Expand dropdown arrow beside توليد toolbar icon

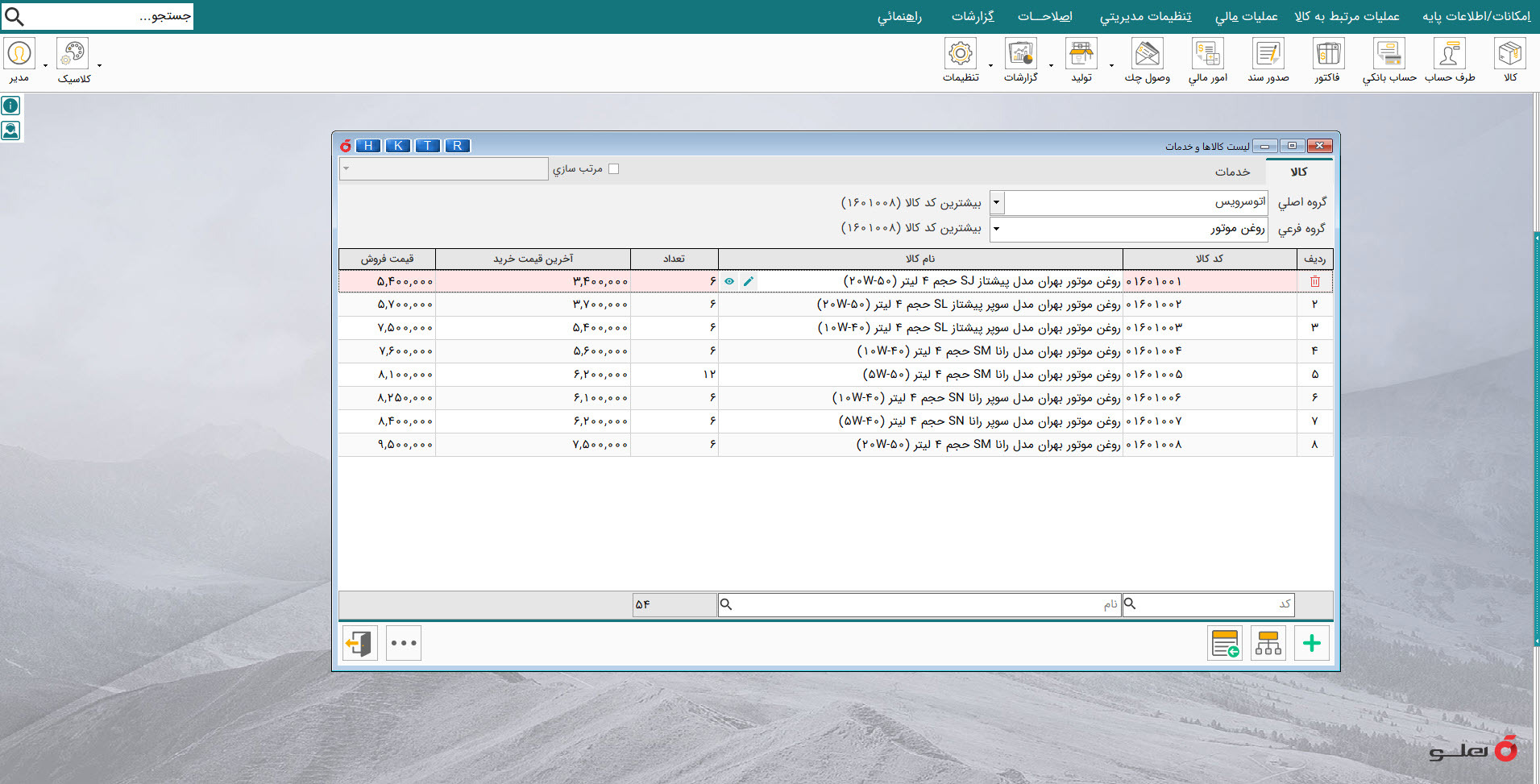[x=1051, y=65]
